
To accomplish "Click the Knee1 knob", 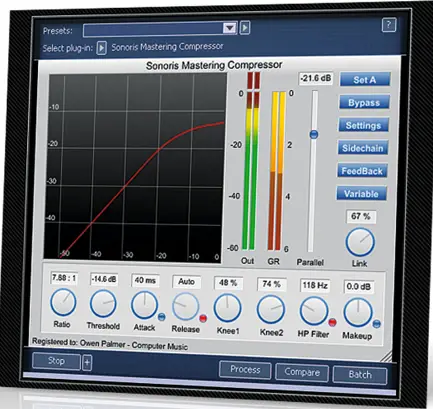I will point(227,308).
